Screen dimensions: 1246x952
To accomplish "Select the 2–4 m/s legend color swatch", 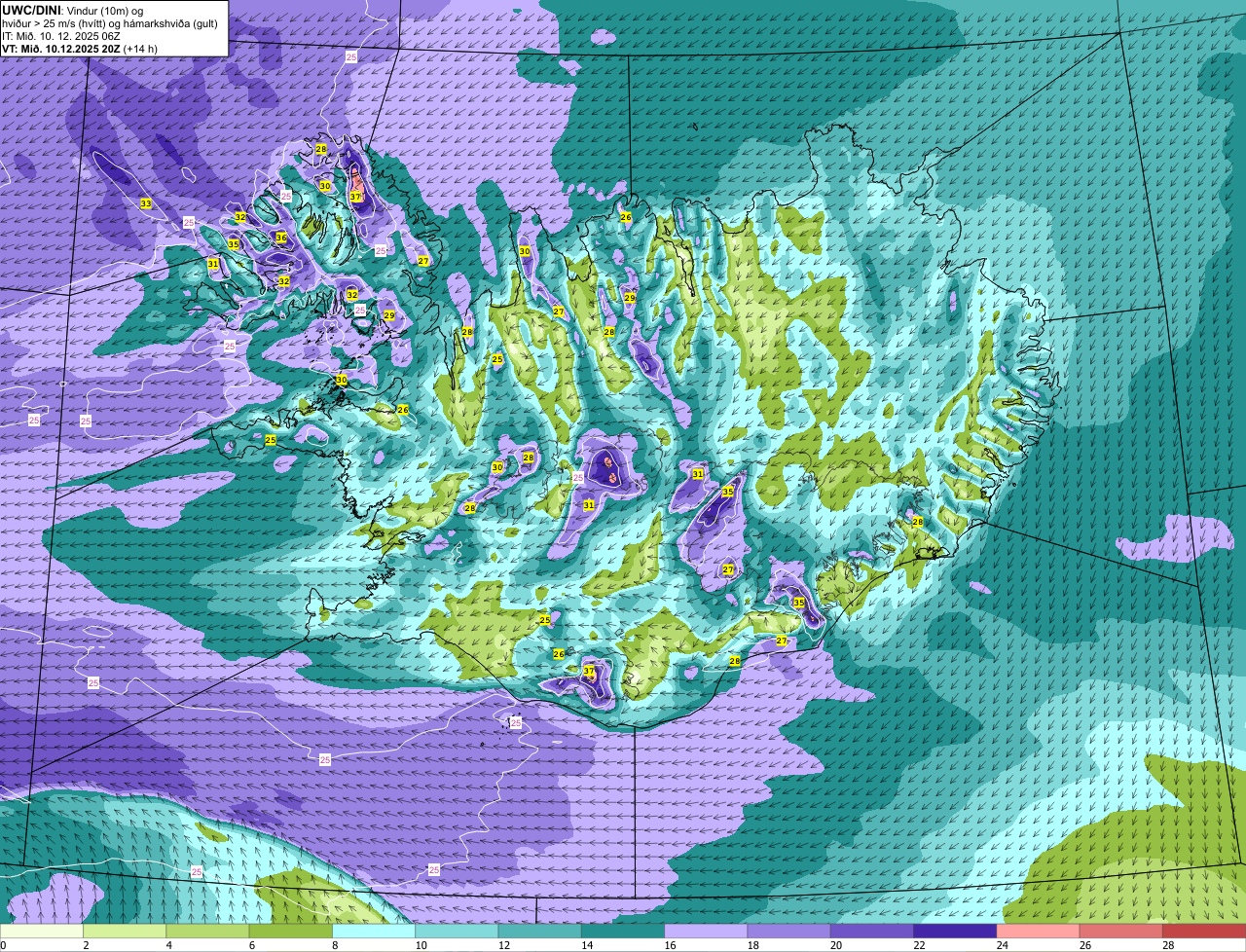I will coord(125,932).
